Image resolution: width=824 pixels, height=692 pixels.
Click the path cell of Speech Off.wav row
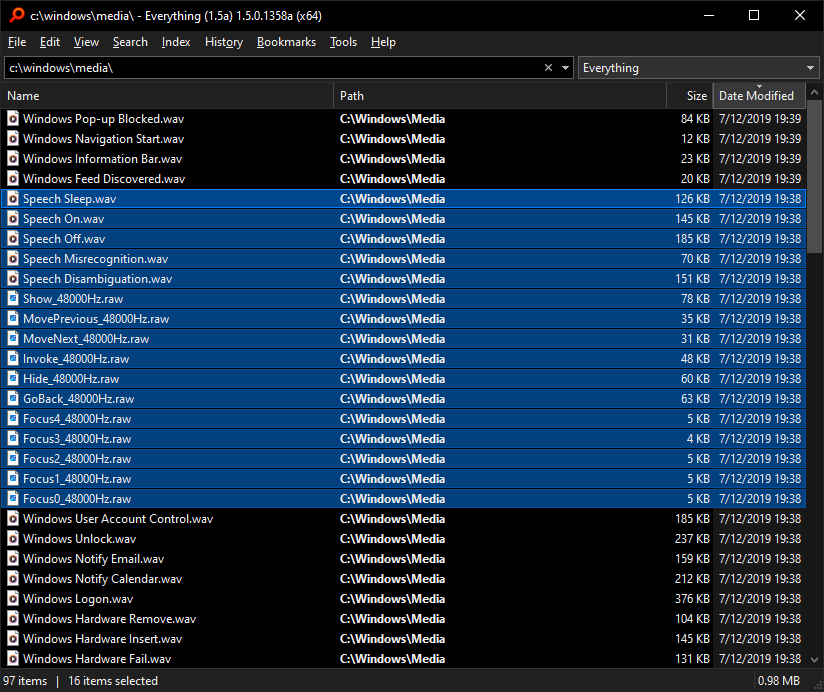coord(392,239)
